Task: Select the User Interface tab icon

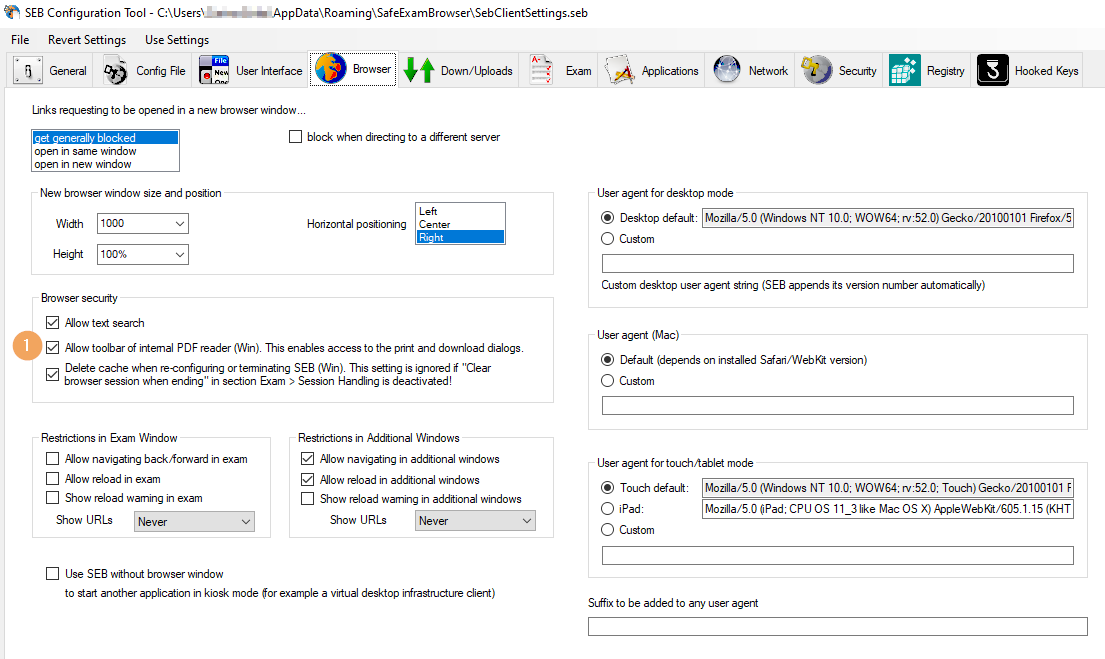Action: [214, 71]
